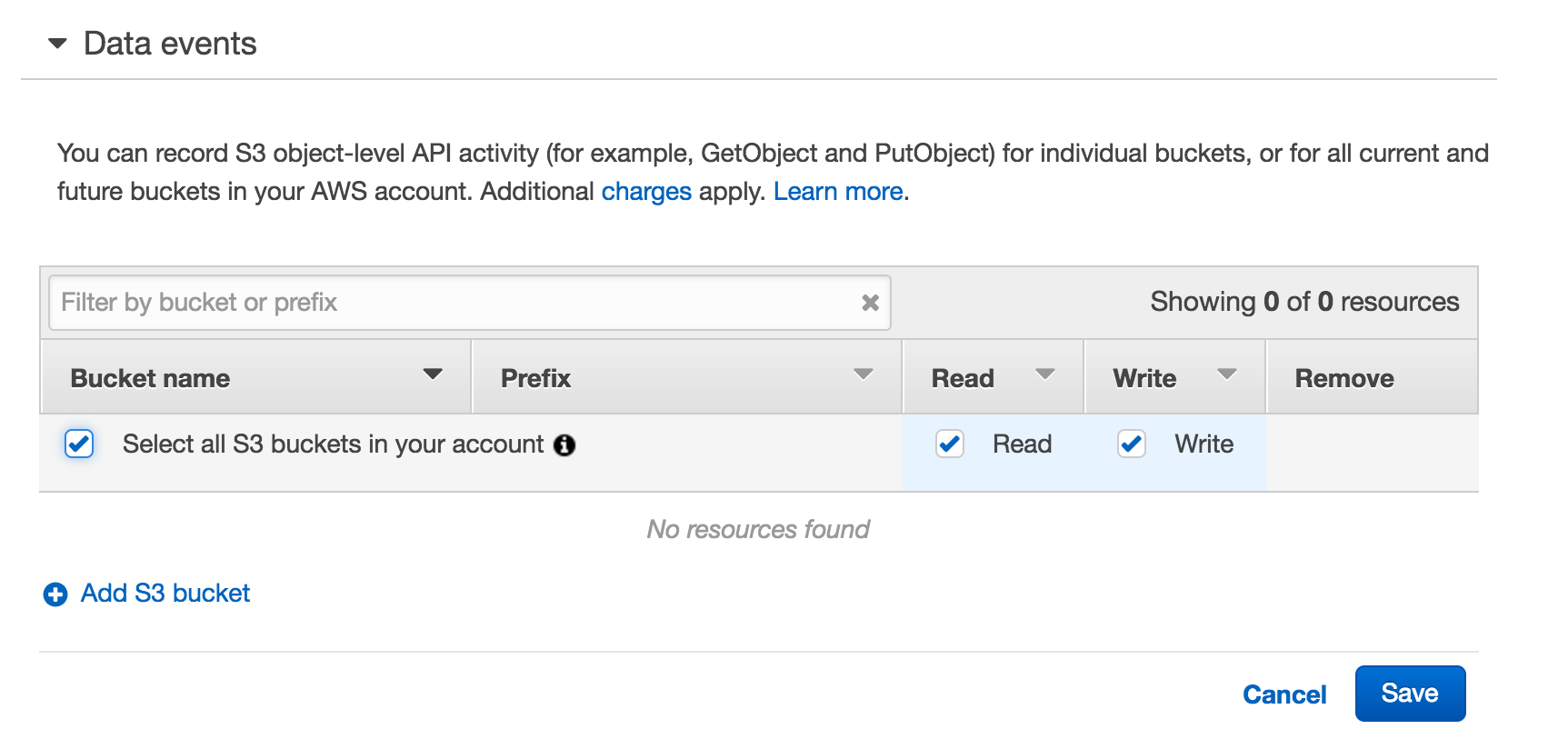
Task: Click the info icon beside Select all S3 buckets
Action: (x=564, y=445)
